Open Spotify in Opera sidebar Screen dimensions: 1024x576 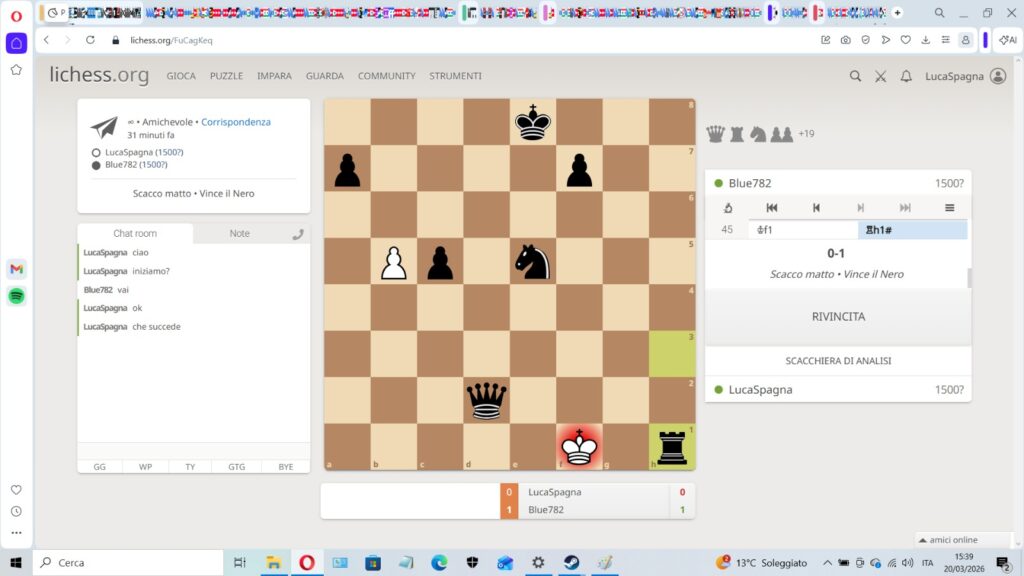click(16, 296)
